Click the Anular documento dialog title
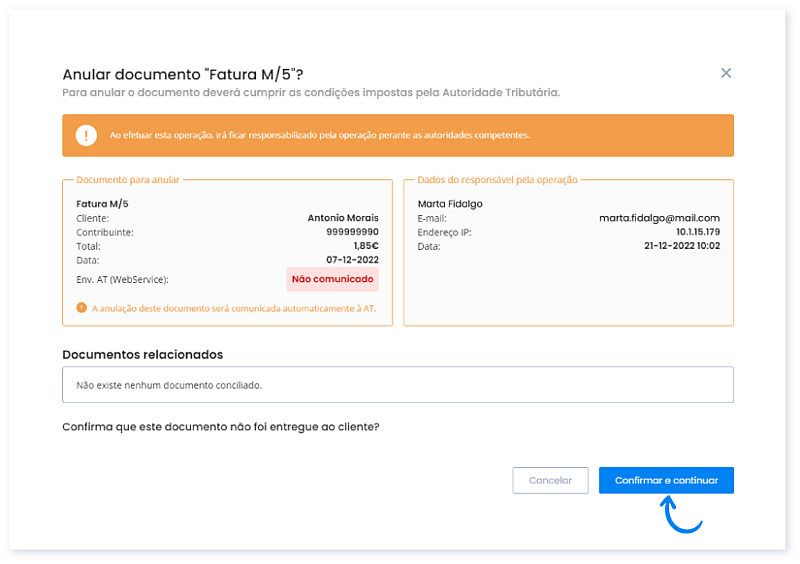Image resolution: width=800 pixels, height=564 pixels. point(183,75)
